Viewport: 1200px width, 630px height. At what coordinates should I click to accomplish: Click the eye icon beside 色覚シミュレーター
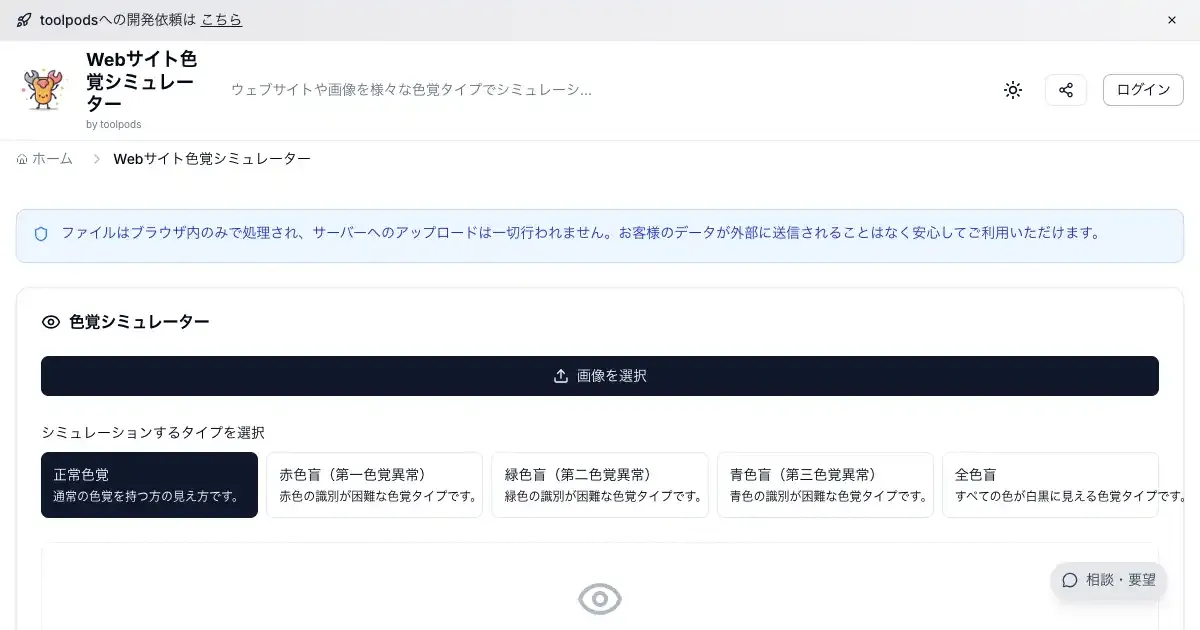click(x=51, y=322)
